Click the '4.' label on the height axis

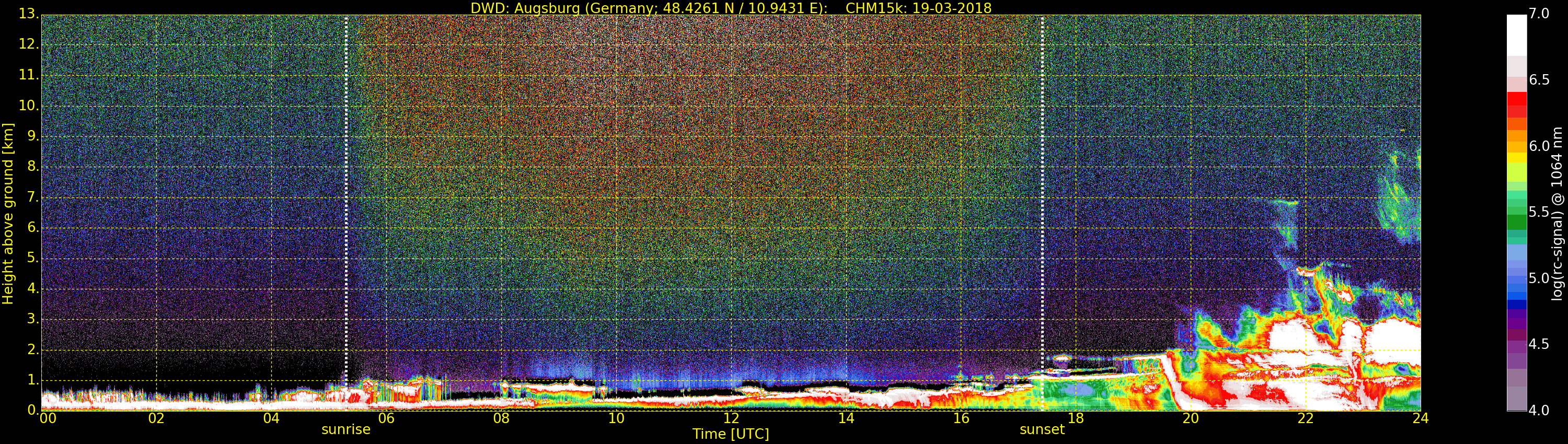33,288
